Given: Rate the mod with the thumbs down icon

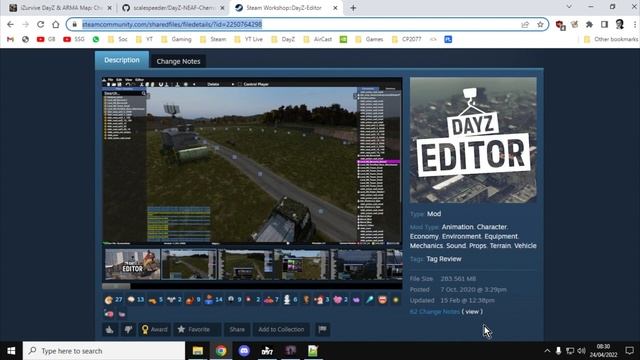Looking at the screenshot, I should 128,329.
